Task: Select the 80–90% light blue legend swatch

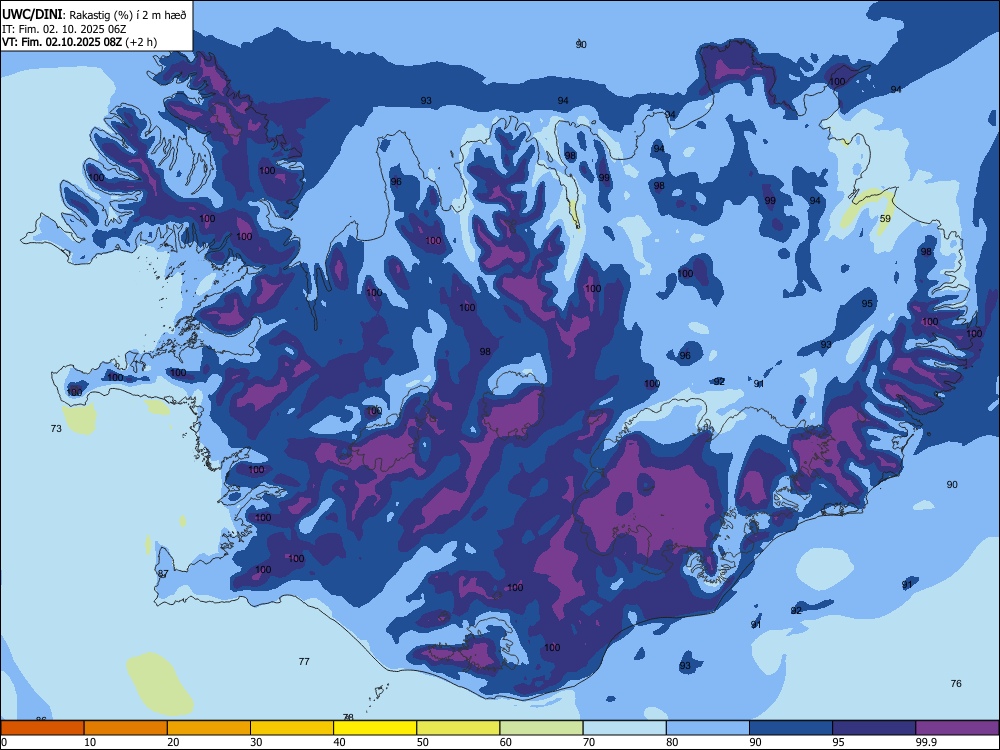Action: point(707,728)
